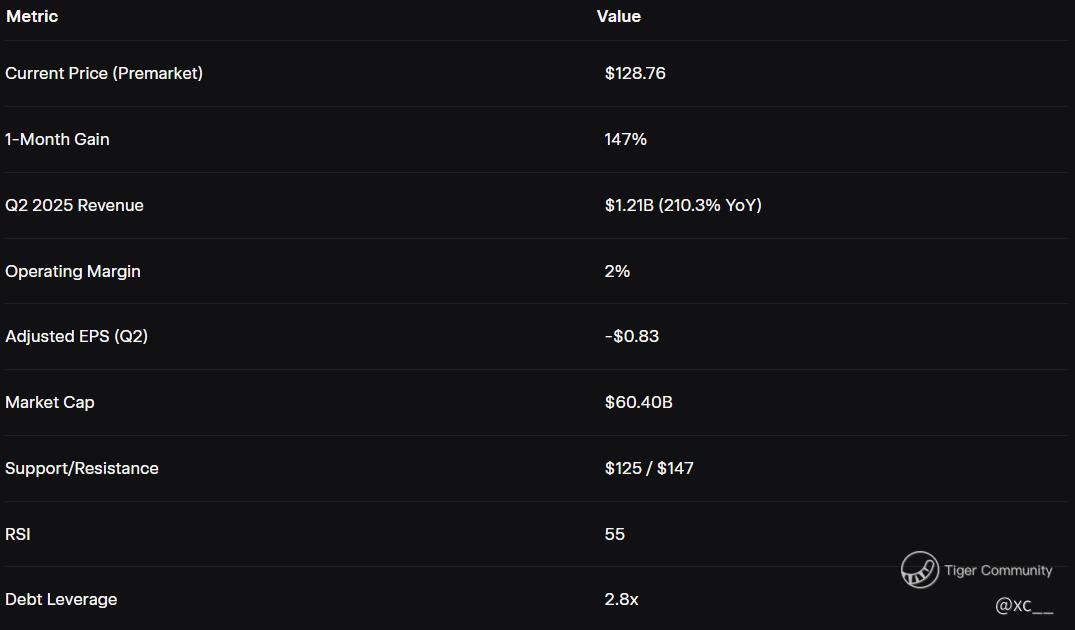Click the Tiger Community logo icon

coord(919,570)
